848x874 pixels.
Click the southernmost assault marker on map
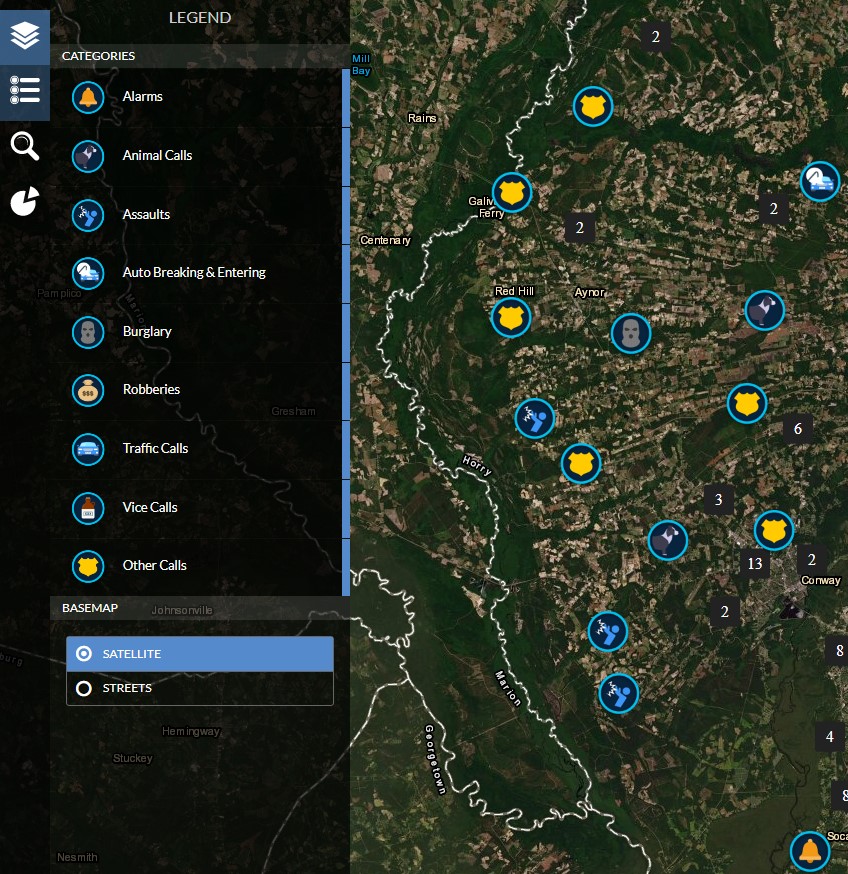pos(618,693)
